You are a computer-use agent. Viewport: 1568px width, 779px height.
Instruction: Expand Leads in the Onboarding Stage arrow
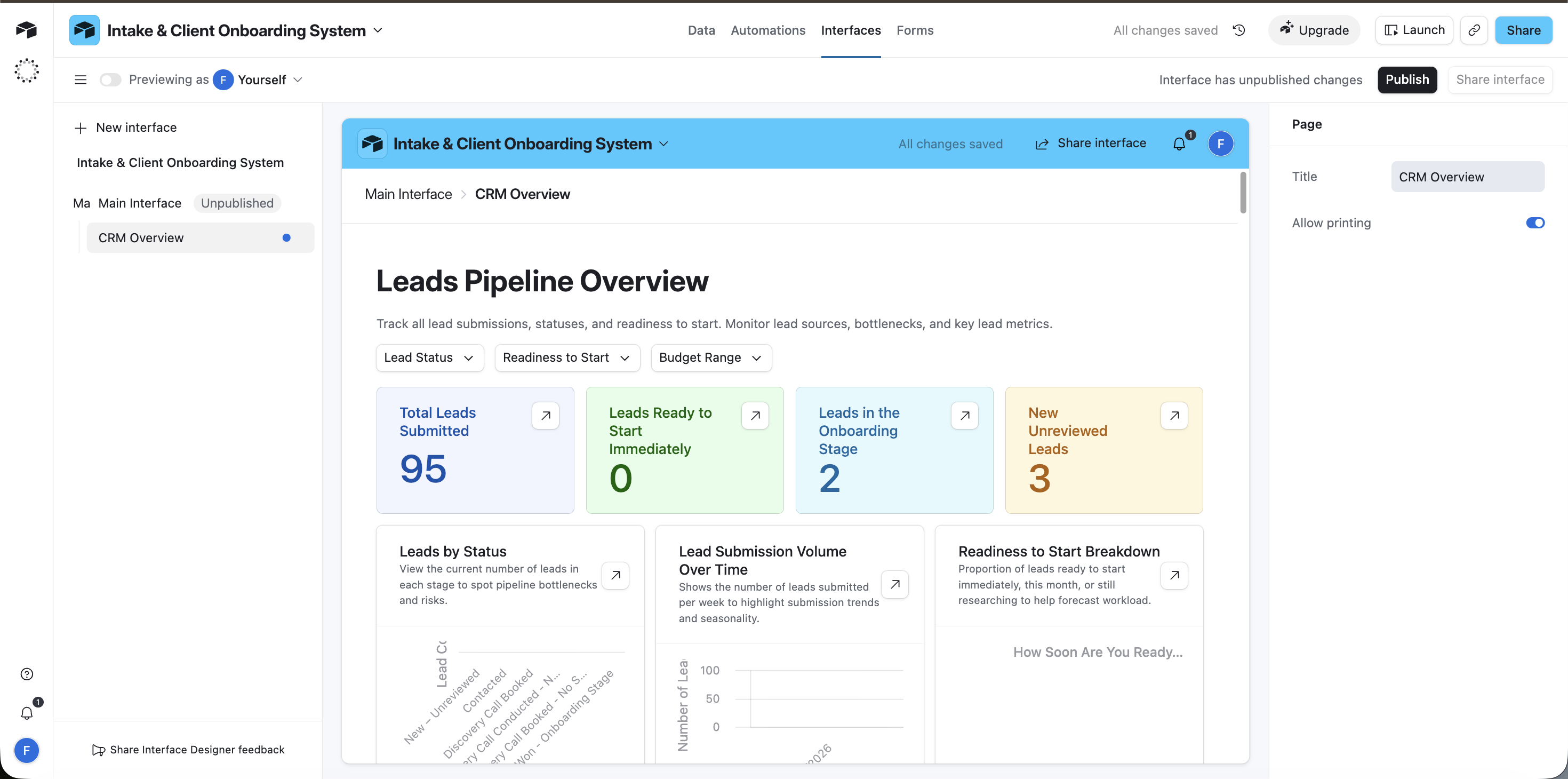(965, 416)
